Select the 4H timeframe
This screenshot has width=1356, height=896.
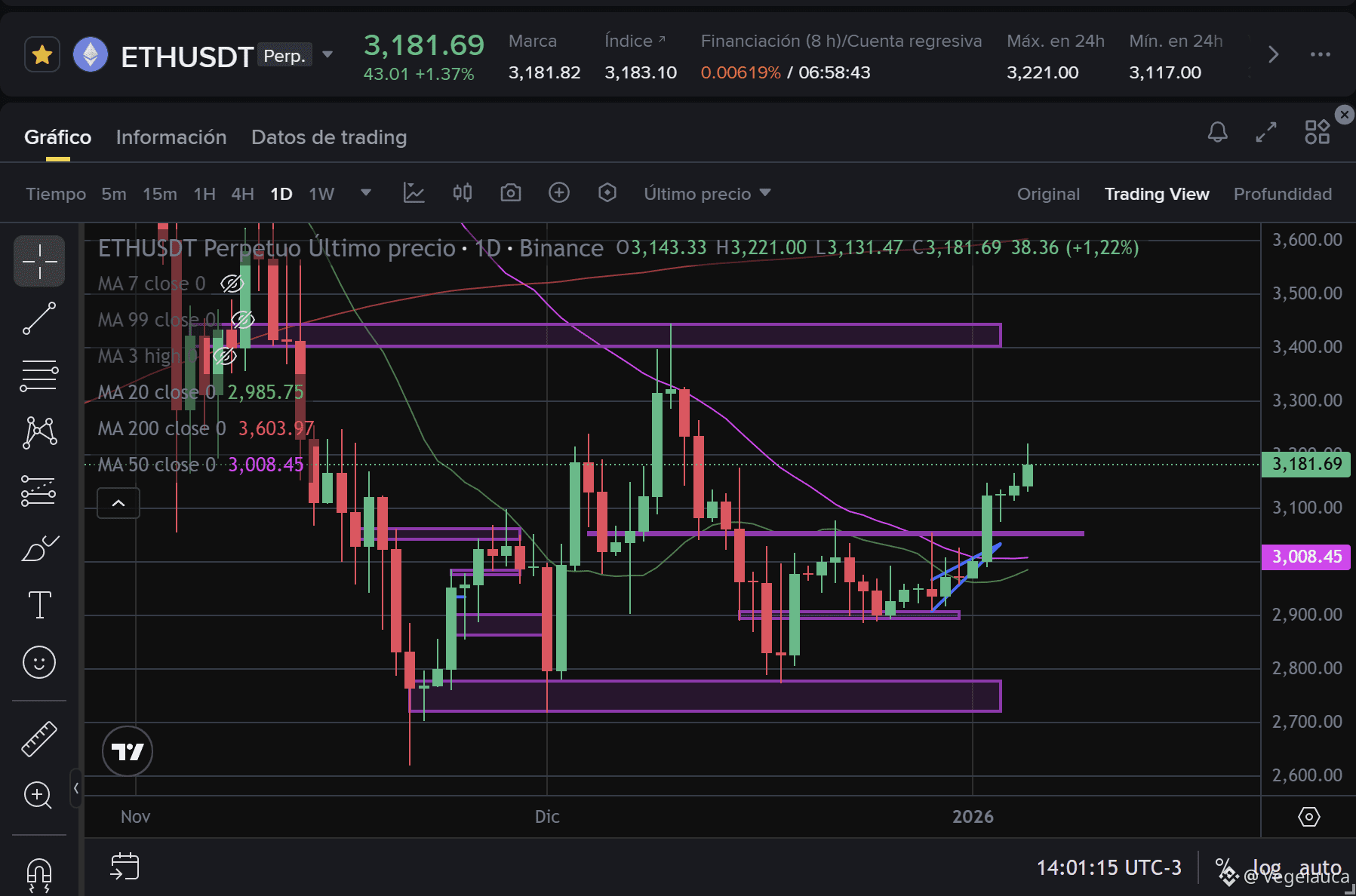(242, 194)
